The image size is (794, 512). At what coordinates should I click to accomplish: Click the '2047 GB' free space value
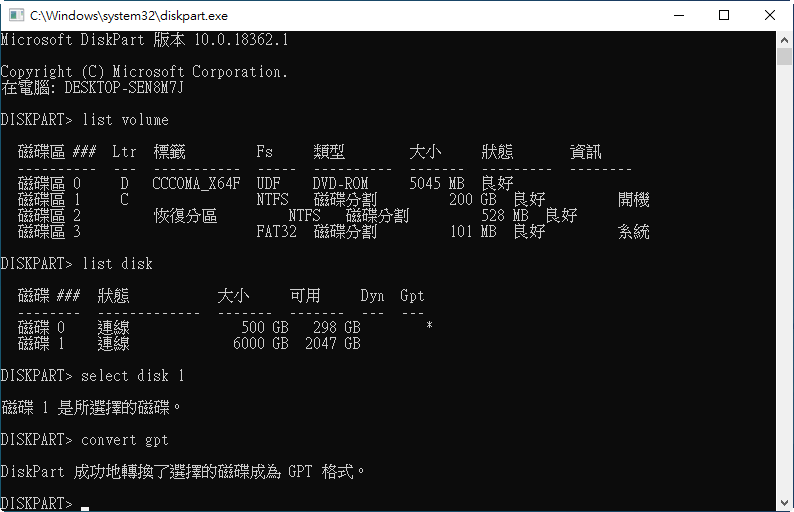click(x=333, y=343)
